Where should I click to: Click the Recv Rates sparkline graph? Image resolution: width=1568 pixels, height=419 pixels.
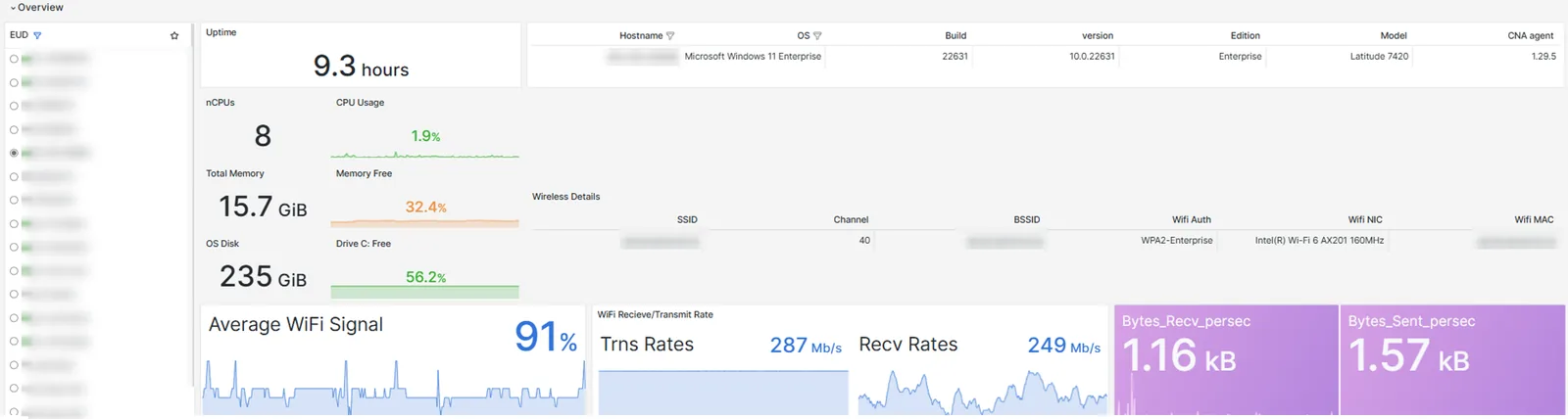point(982,392)
